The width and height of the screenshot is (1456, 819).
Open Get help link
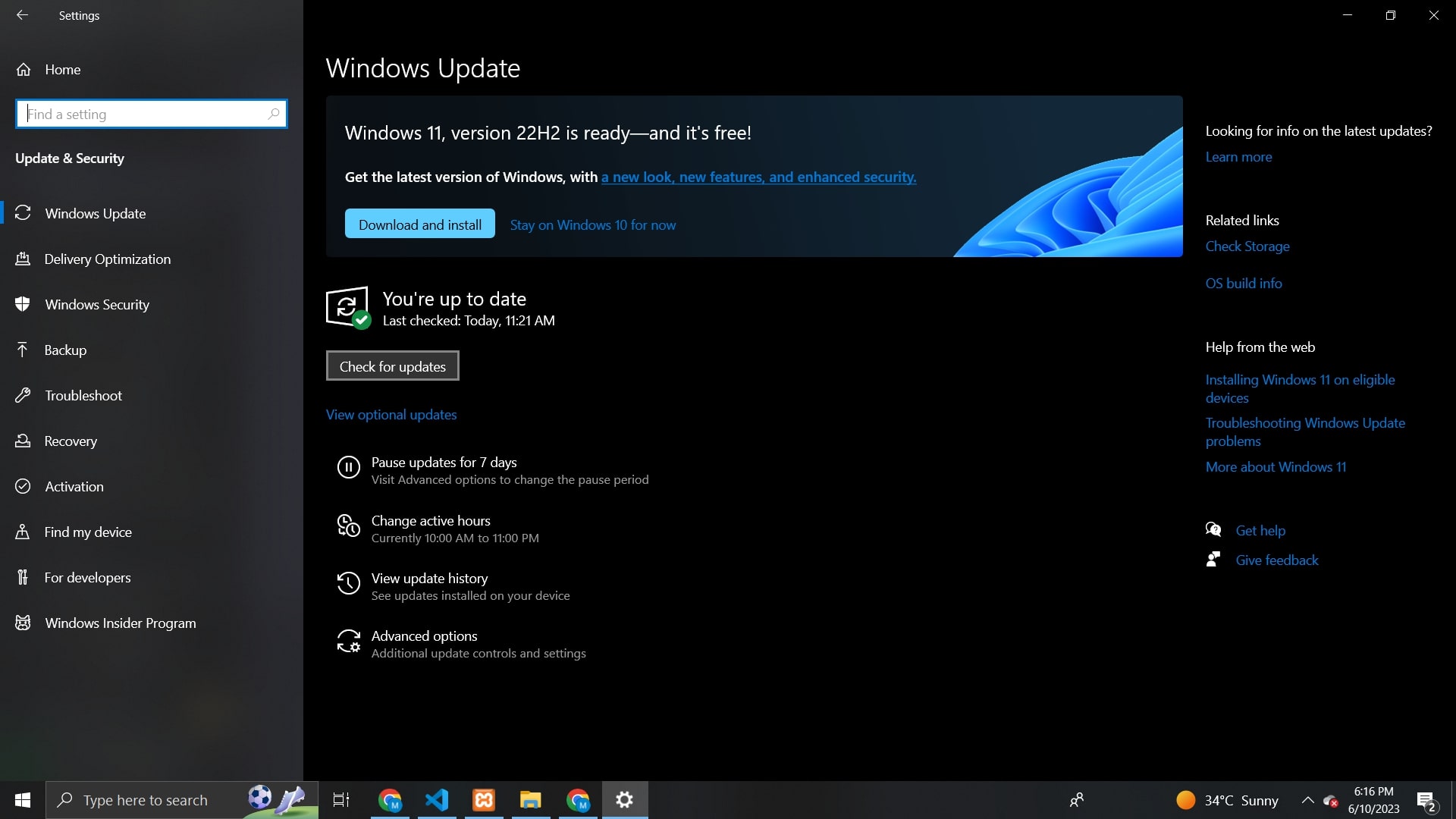1260,531
